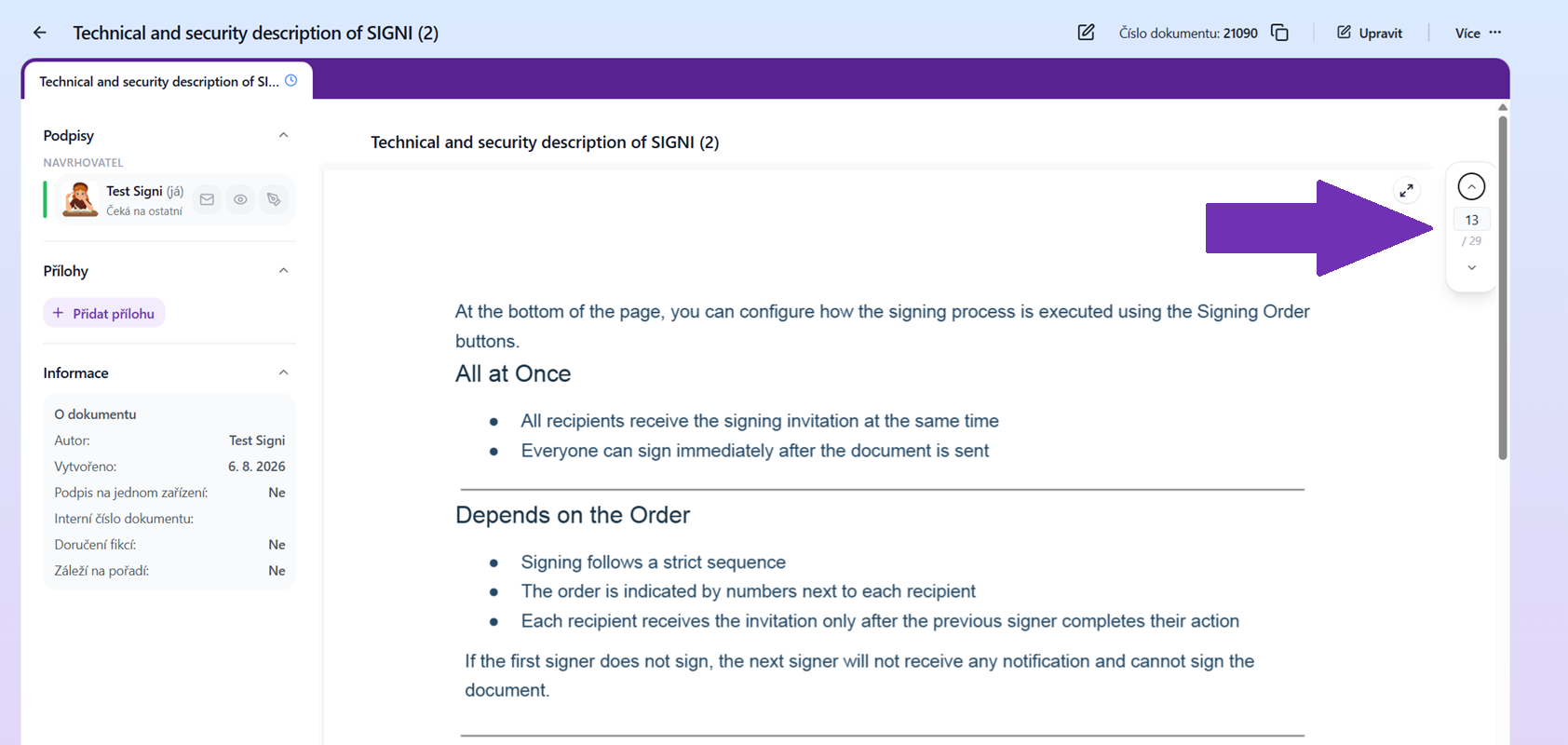Click 'Čeká na ostatní' status text
The image size is (1568, 745).
144,211
